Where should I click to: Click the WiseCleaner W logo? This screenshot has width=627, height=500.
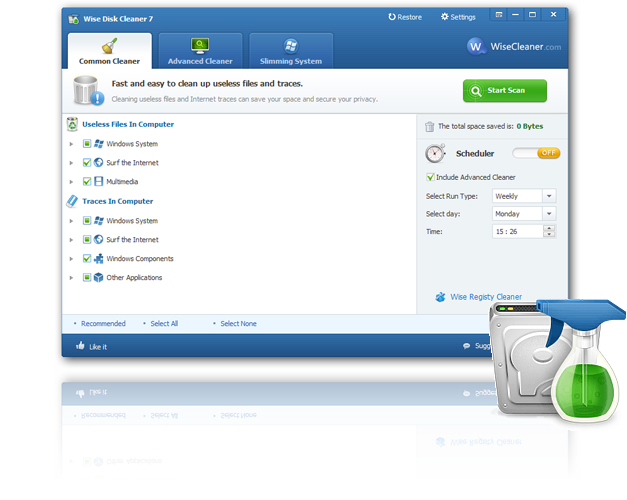tap(475, 47)
